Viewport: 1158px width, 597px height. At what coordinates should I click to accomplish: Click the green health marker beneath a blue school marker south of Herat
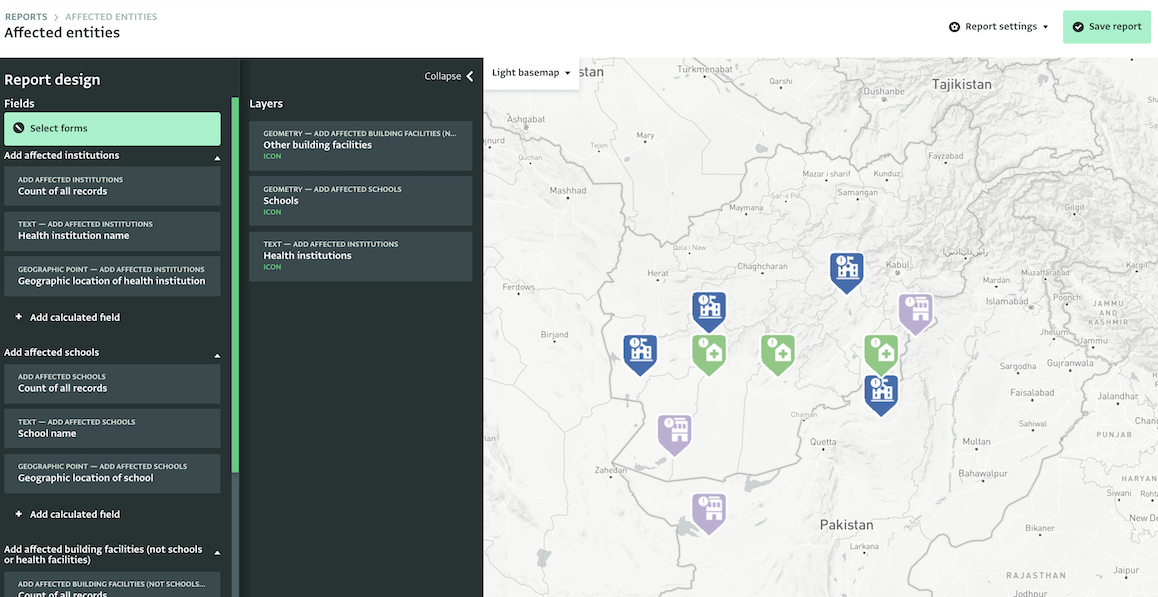709,354
